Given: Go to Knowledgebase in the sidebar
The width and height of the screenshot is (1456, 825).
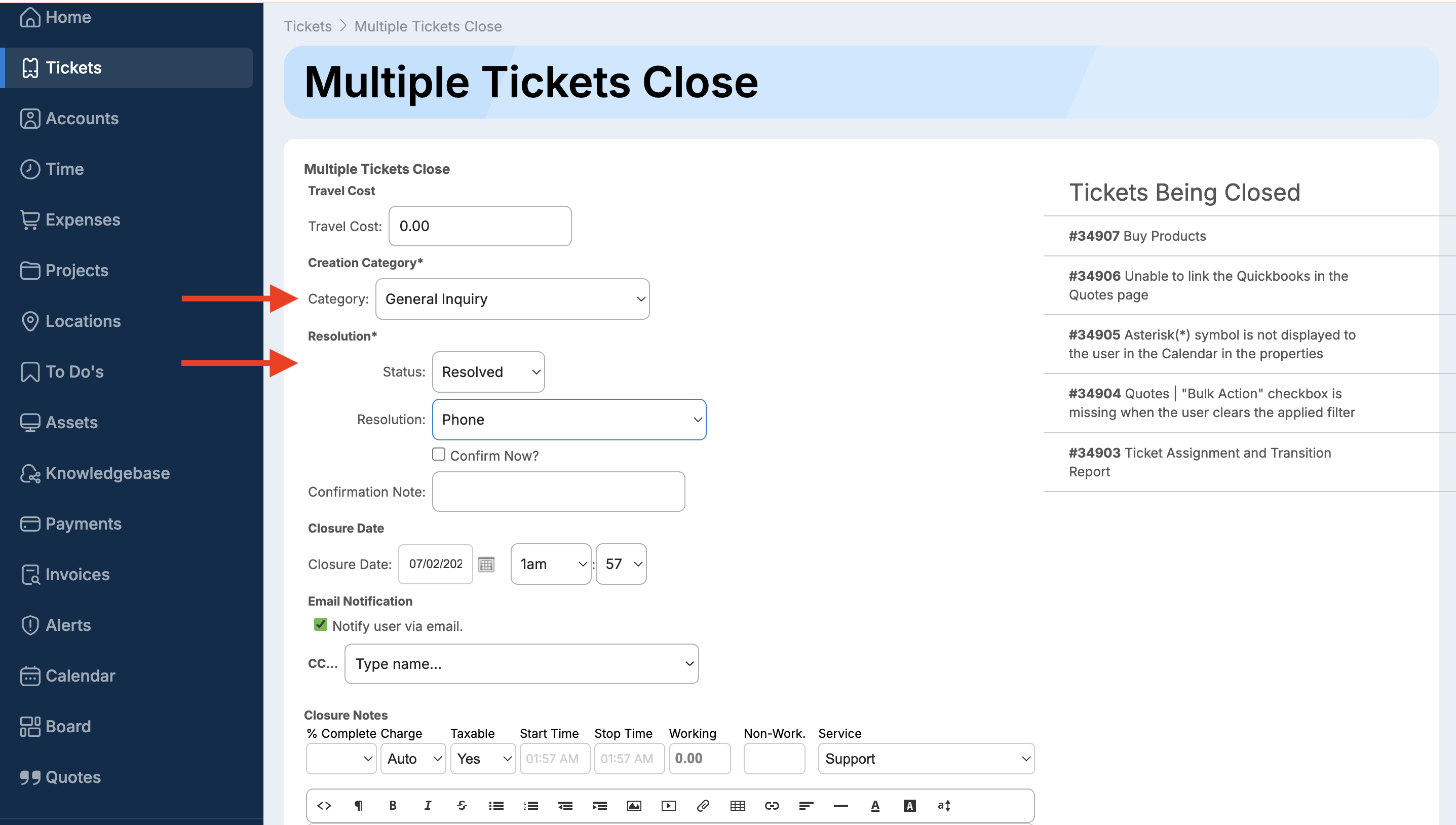Looking at the screenshot, I should click(x=107, y=473).
